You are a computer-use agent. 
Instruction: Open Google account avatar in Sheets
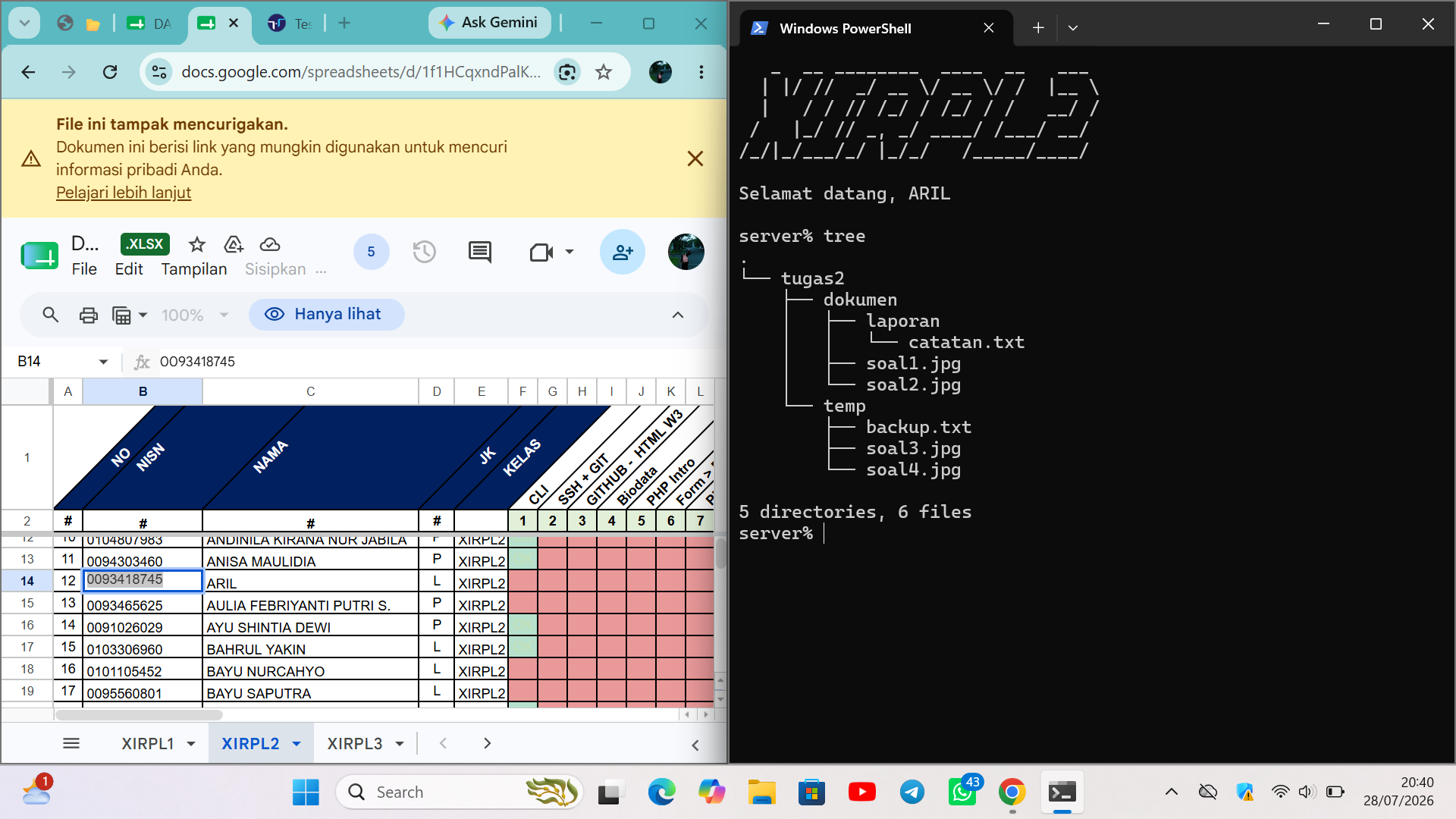pos(686,252)
